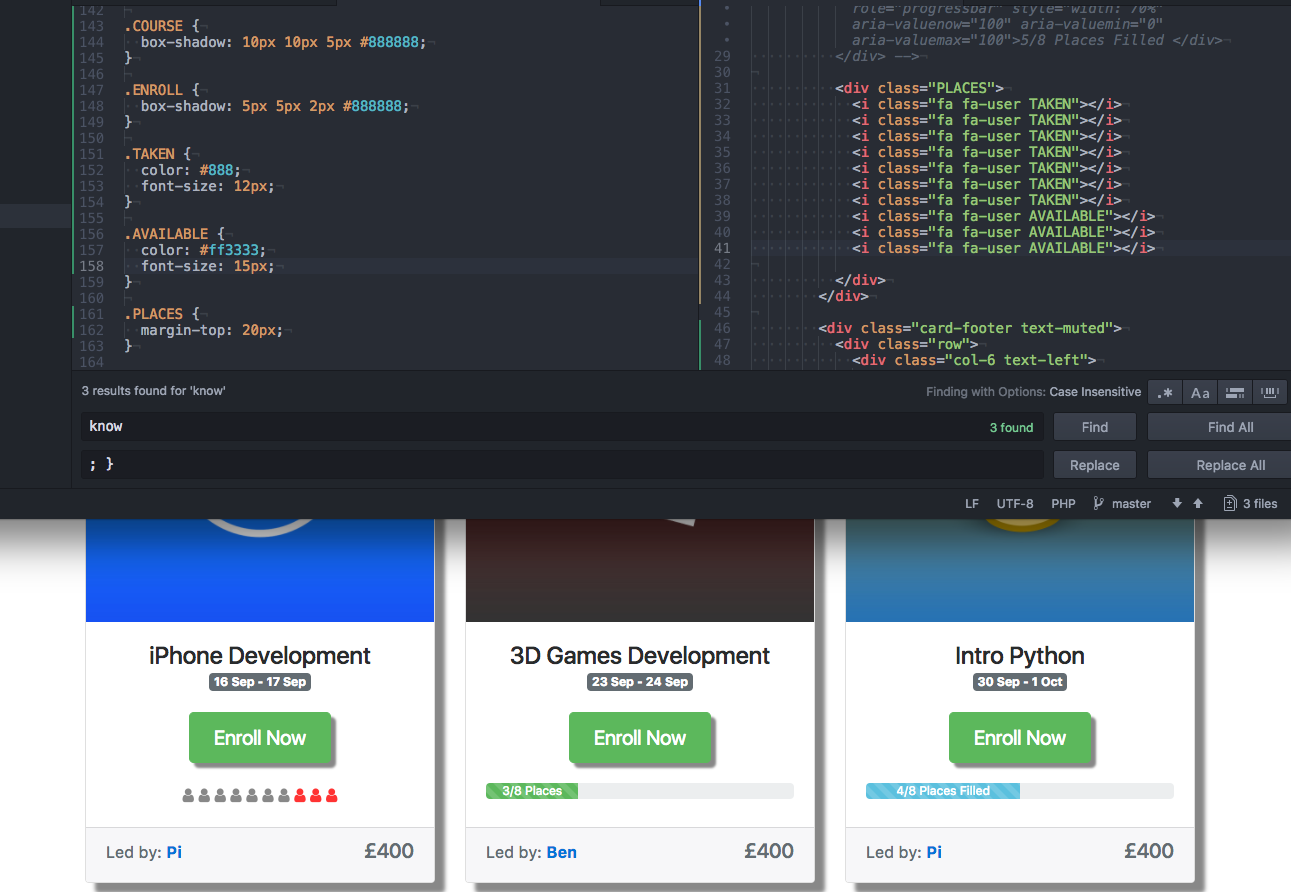Viewport: 1291px width, 892px height.
Task: Click the '4/8 Places Filled' blue progress bar
Action: (943, 791)
